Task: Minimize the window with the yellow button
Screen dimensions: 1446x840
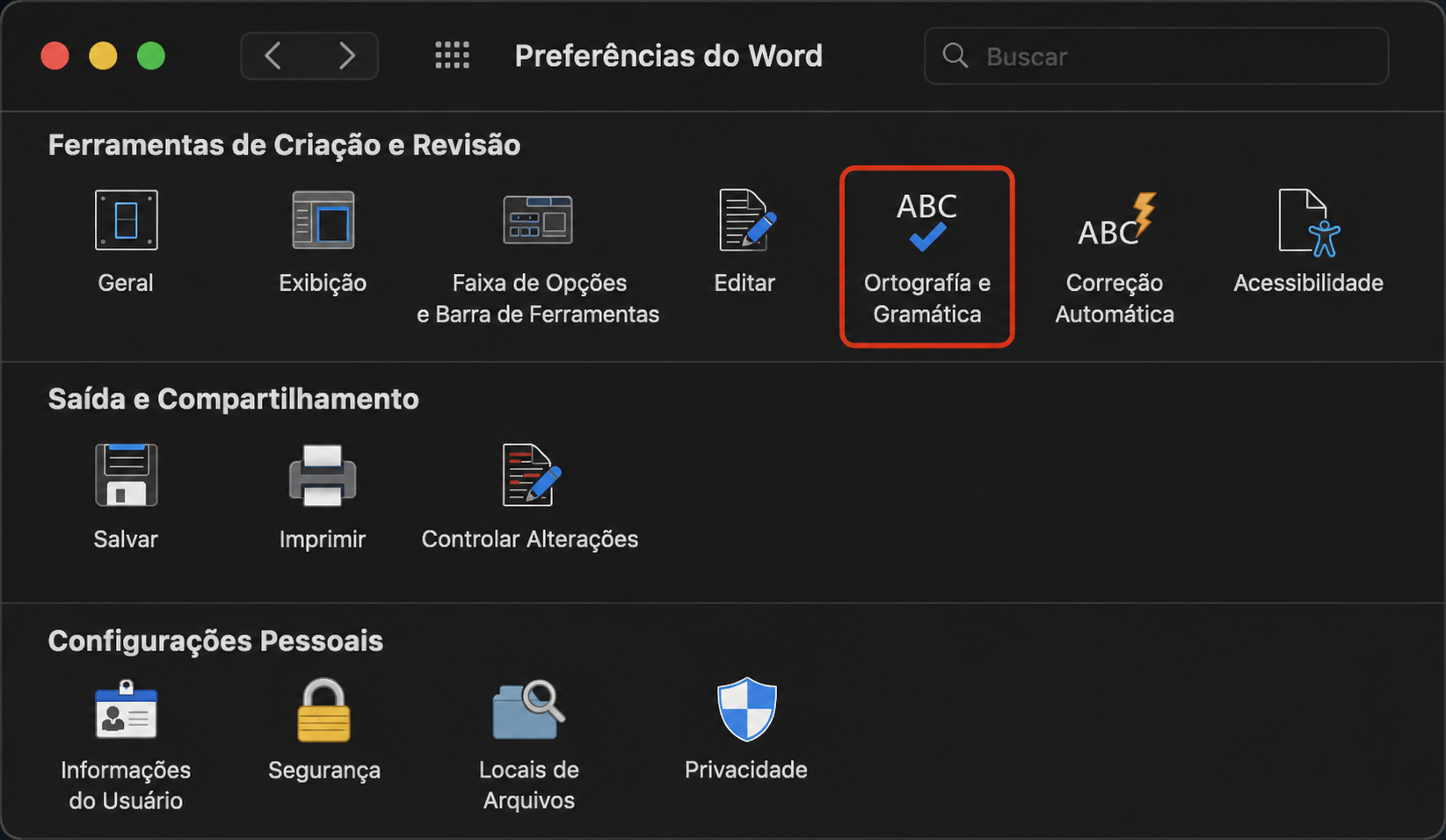Action: (x=103, y=55)
